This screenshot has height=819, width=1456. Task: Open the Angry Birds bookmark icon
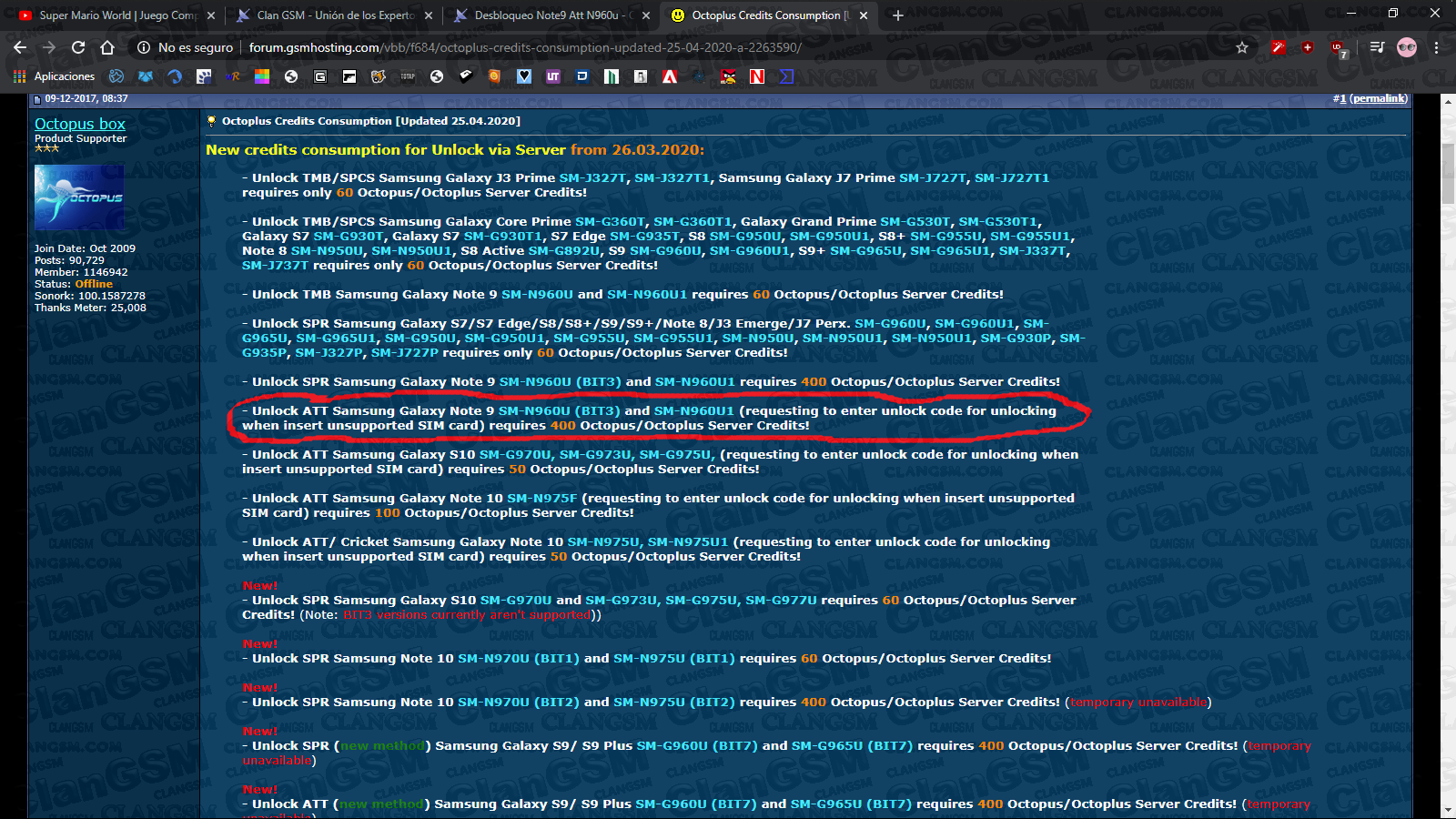tap(728, 76)
